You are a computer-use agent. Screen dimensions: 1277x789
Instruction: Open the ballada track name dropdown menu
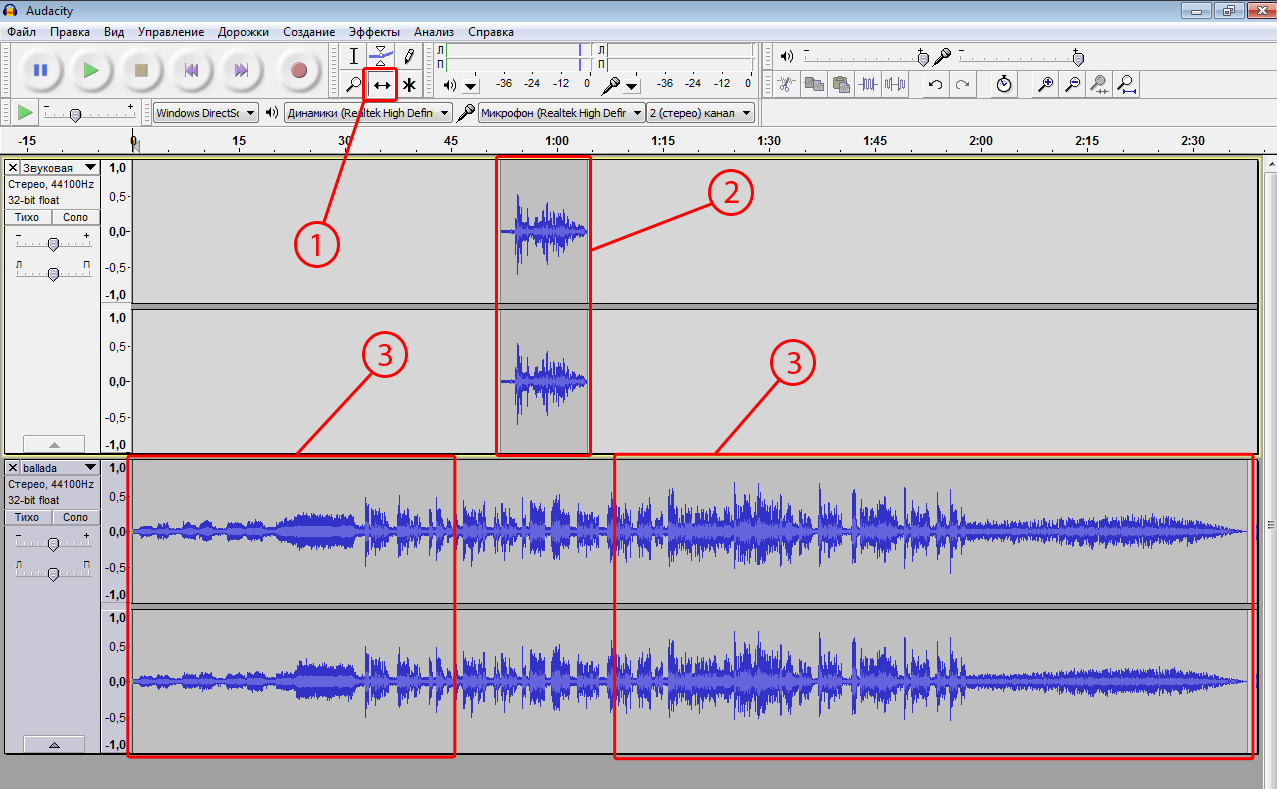click(91, 468)
